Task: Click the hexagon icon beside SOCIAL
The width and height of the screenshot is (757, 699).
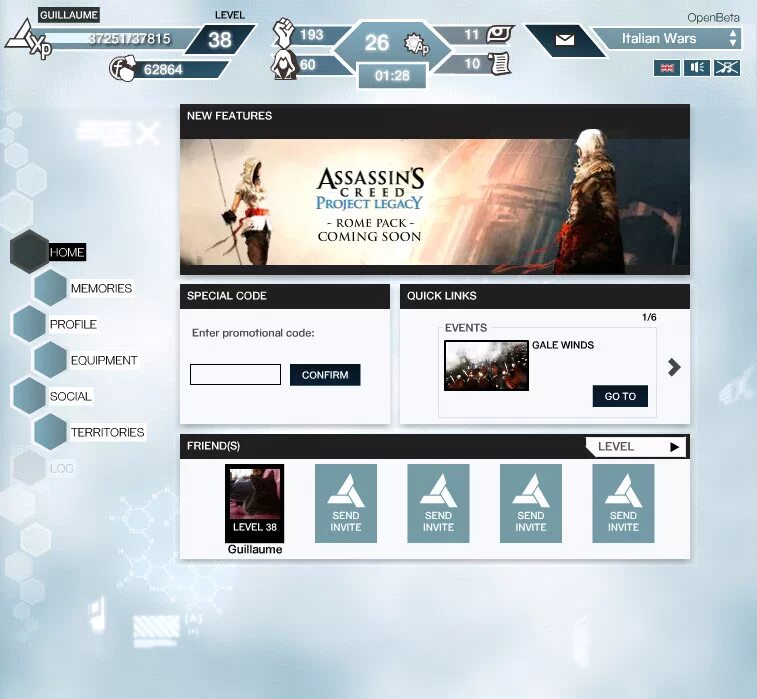Action: (x=29, y=396)
